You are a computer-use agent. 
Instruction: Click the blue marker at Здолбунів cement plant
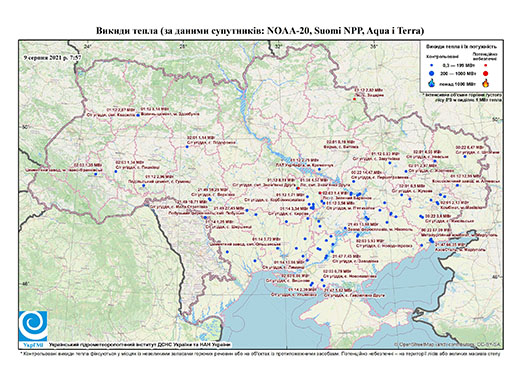(138, 115)
